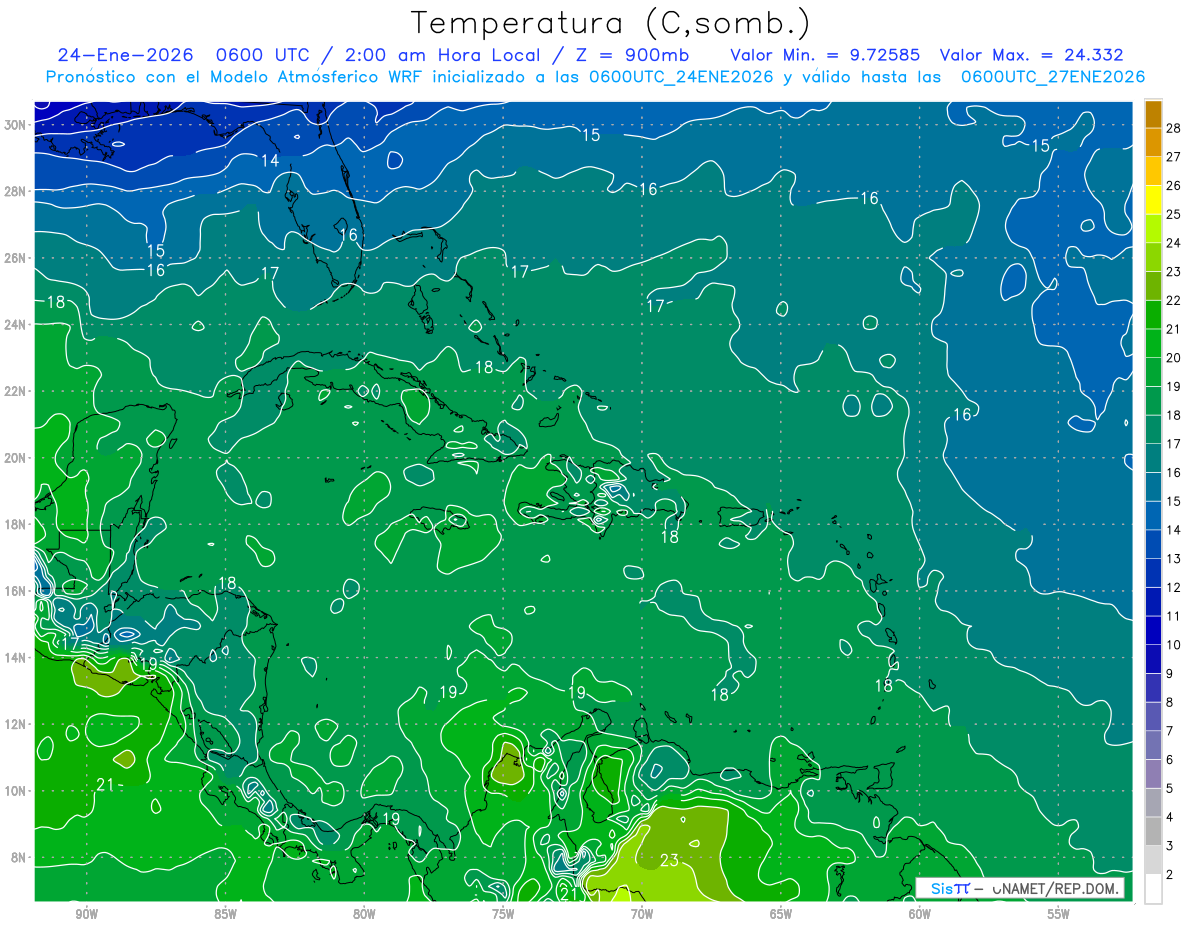Click the legend scale number 22
The image size is (1200, 927).
tap(1173, 300)
